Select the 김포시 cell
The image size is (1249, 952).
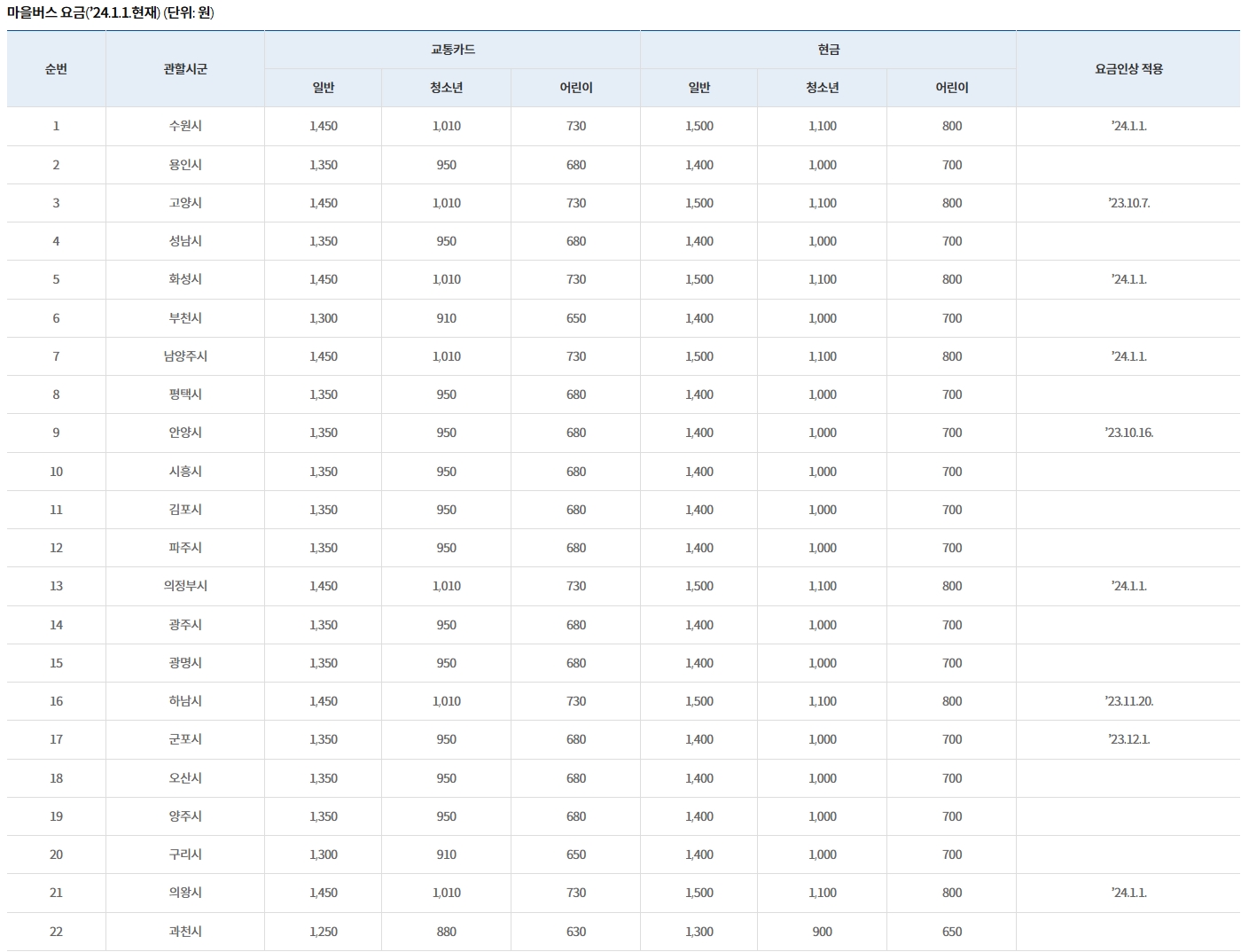pyautogui.click(x=185, y=510)
